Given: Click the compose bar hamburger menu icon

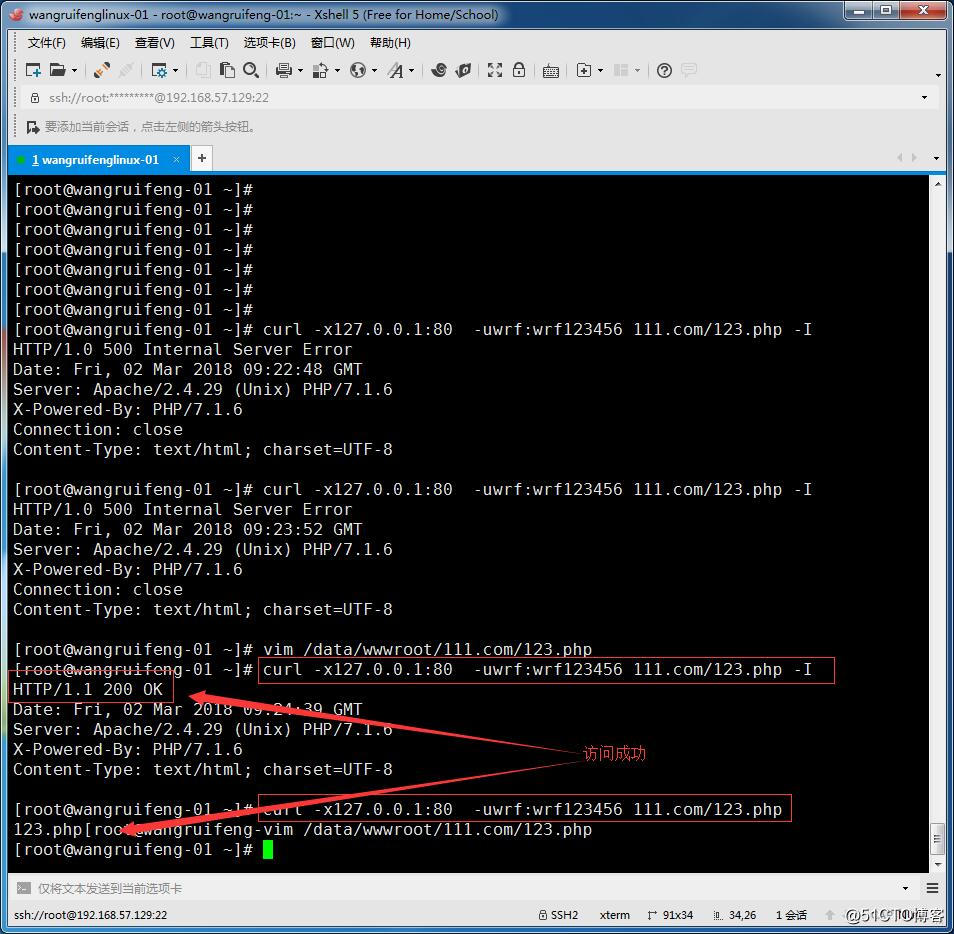Looking at the screenshot, I should coord(932,888).
